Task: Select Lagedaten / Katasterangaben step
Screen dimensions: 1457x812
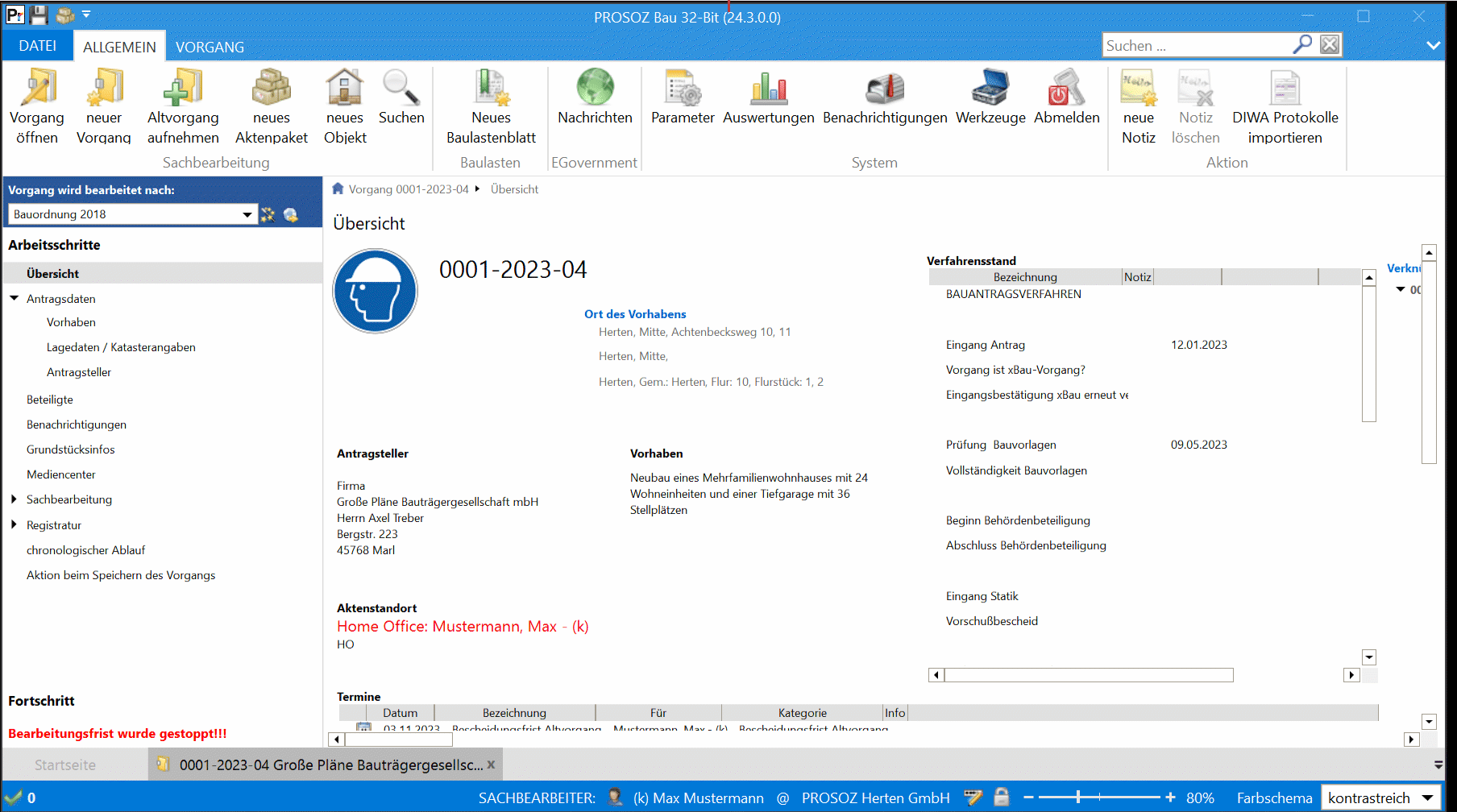Action: point(121,347)
